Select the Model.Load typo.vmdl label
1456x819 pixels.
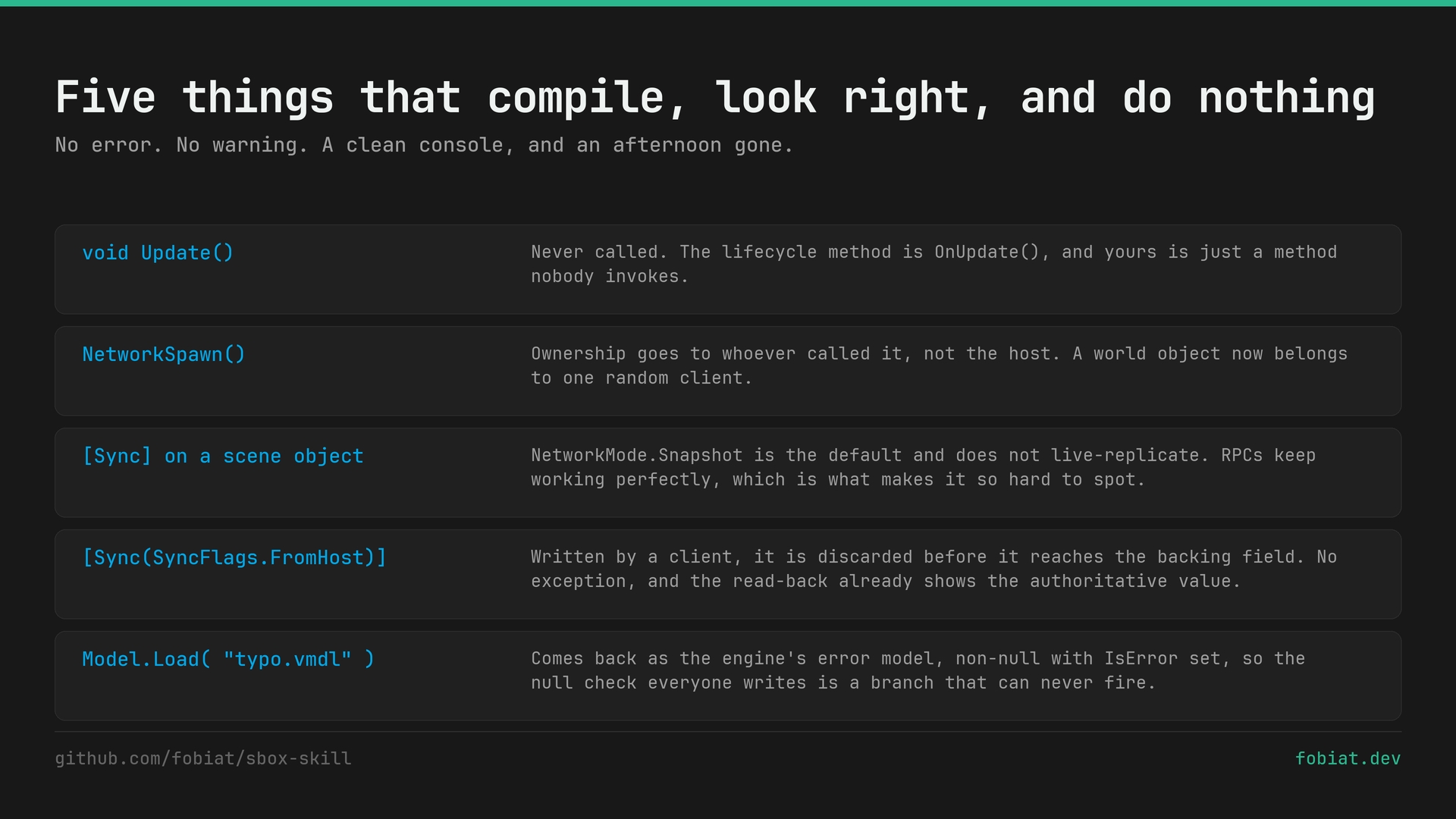[228, 659]
